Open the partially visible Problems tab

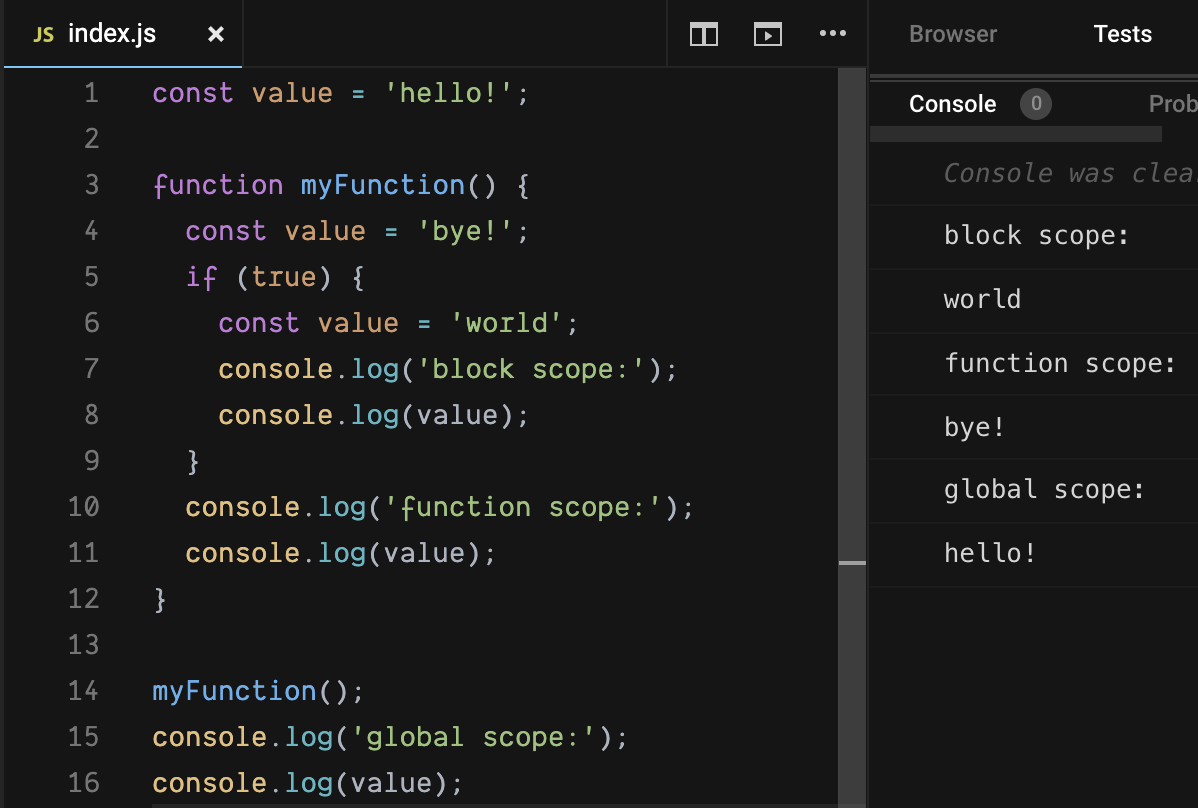[x=1173, y=104]
